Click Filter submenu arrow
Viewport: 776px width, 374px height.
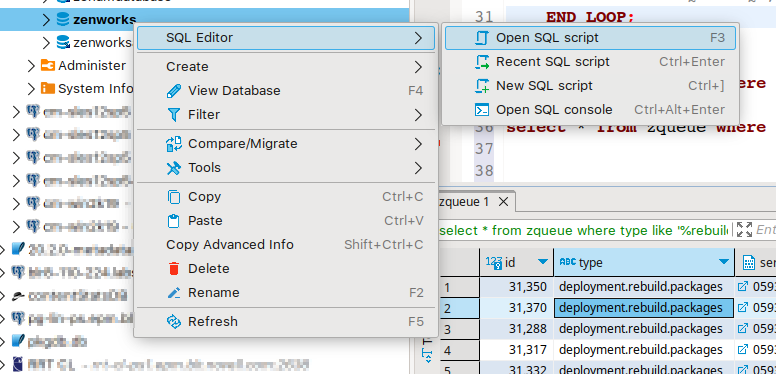coord(419,115)
